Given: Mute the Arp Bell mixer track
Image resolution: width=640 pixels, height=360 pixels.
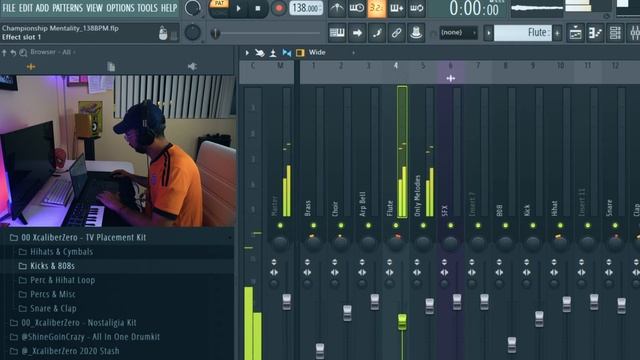Looking at the screenshot, I should point(368,225).
